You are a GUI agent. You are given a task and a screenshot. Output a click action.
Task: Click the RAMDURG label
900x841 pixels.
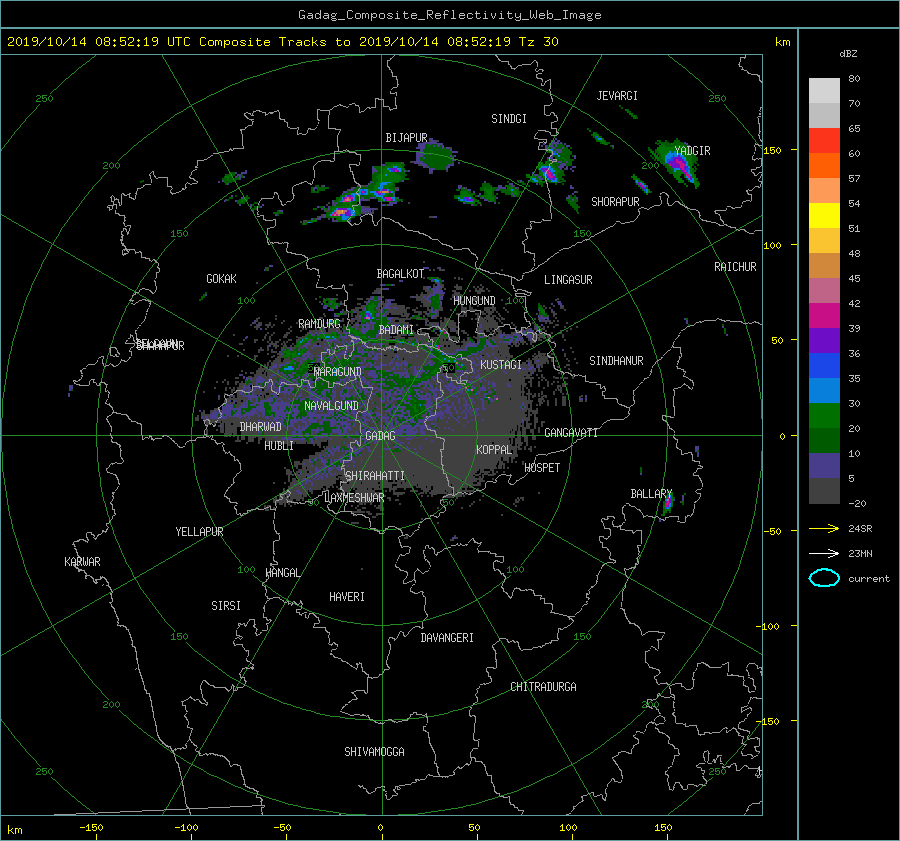[x=319, y=324]
